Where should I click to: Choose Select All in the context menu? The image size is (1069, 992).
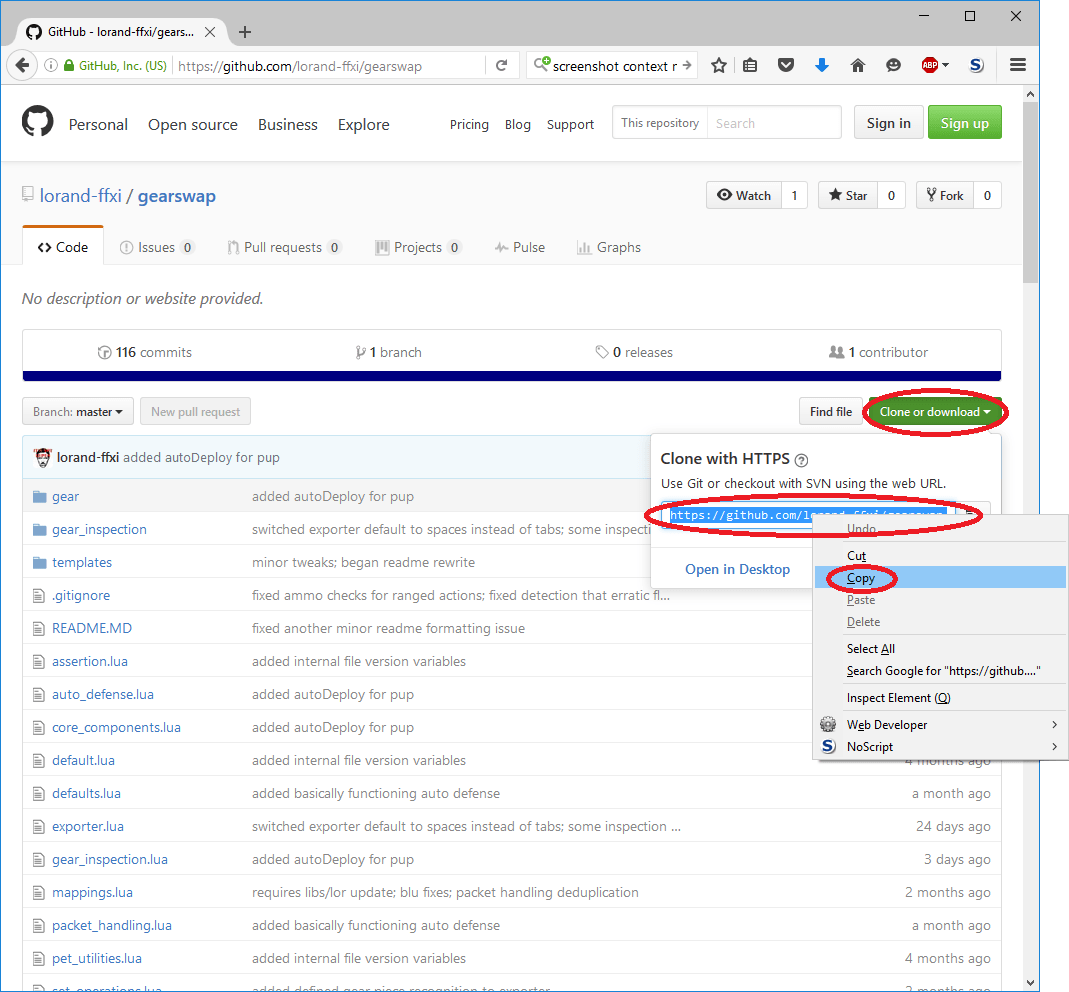[x=942, y=648]
